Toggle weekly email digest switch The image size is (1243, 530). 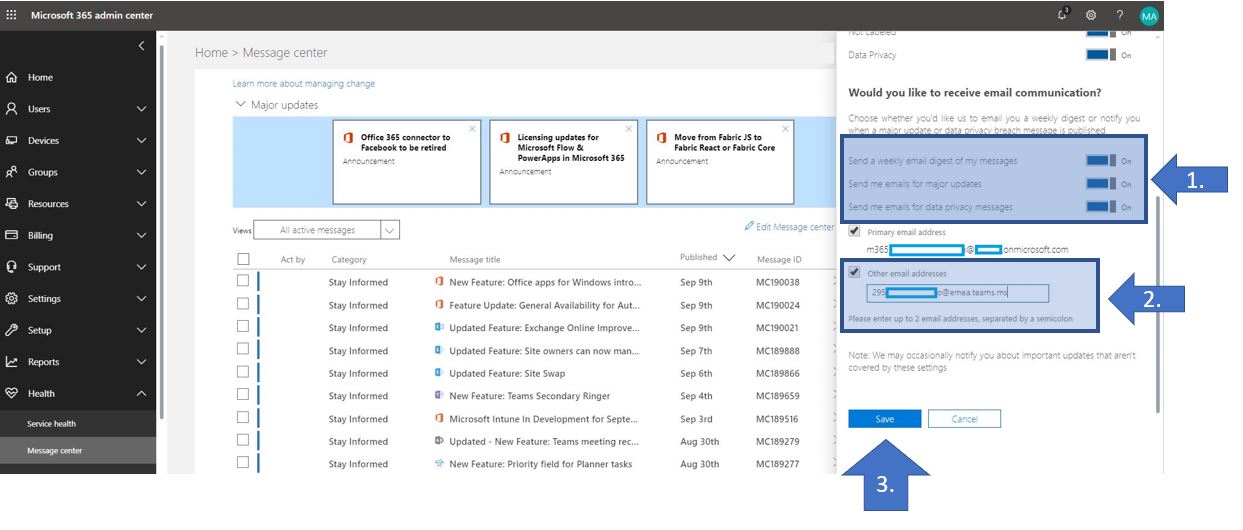click(x=1101, y=160)
